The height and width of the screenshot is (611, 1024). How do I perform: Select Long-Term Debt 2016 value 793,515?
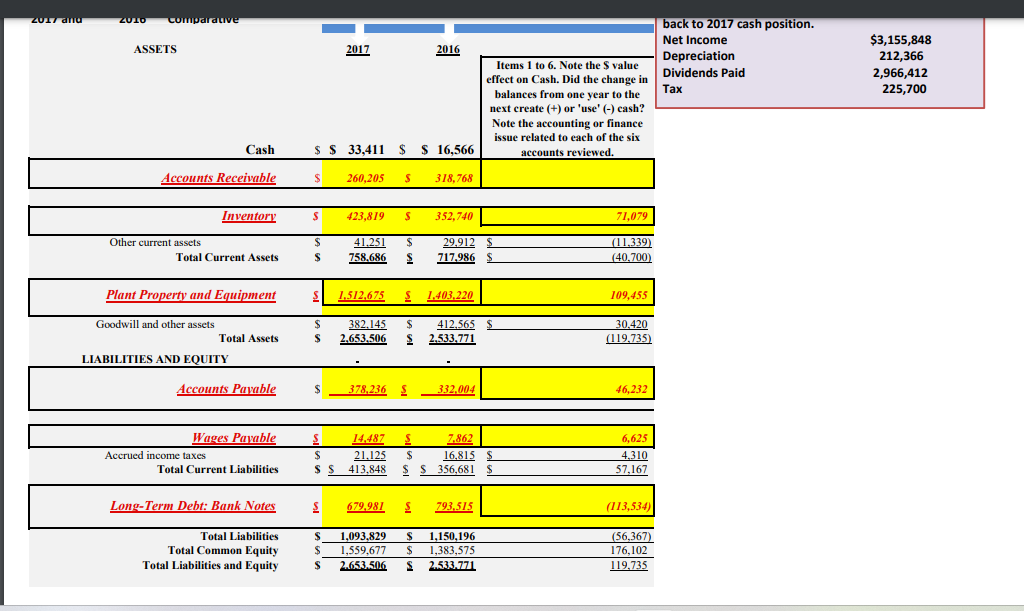tap(454, 506)
